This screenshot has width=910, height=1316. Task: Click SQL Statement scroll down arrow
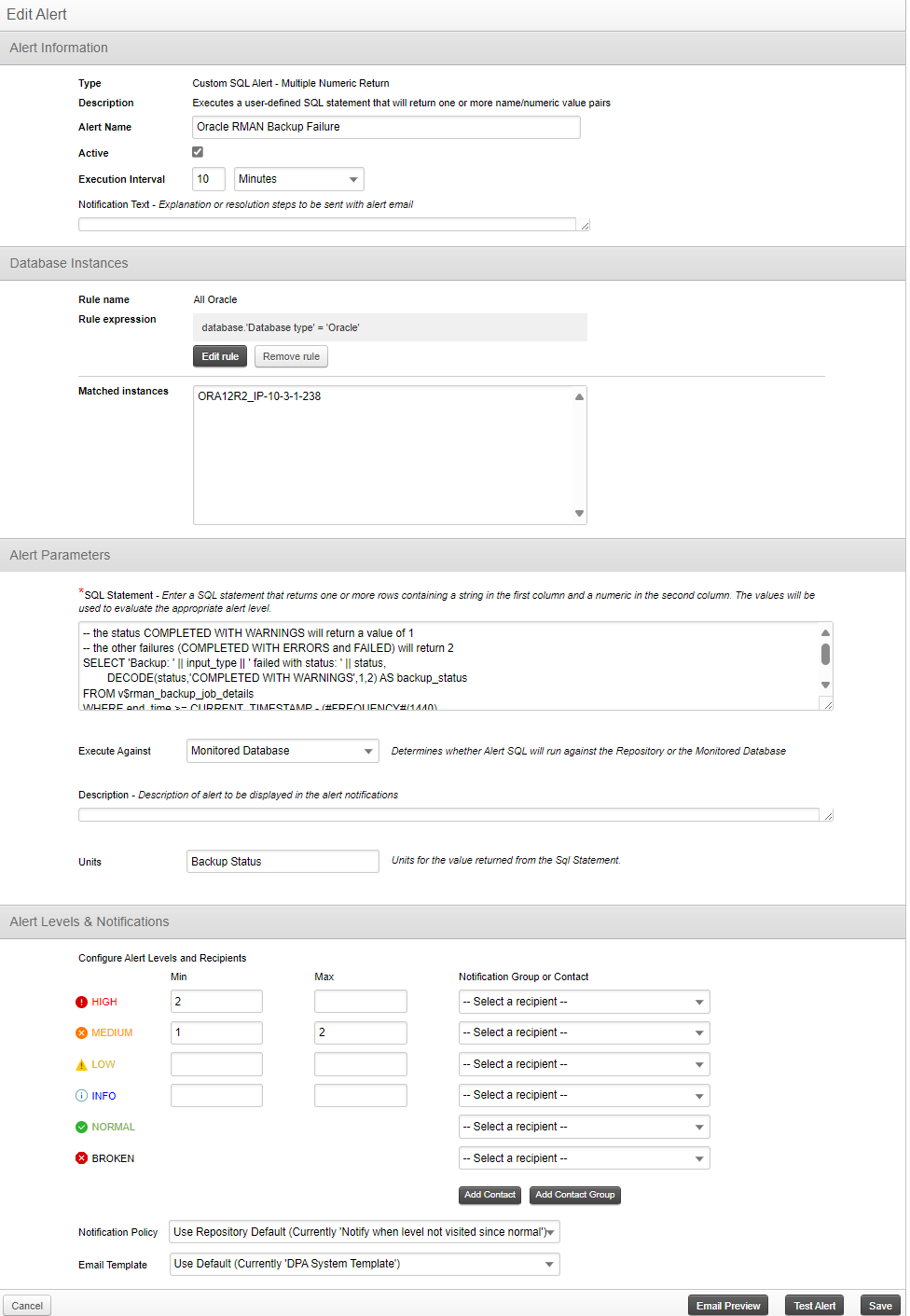[825, 685]
